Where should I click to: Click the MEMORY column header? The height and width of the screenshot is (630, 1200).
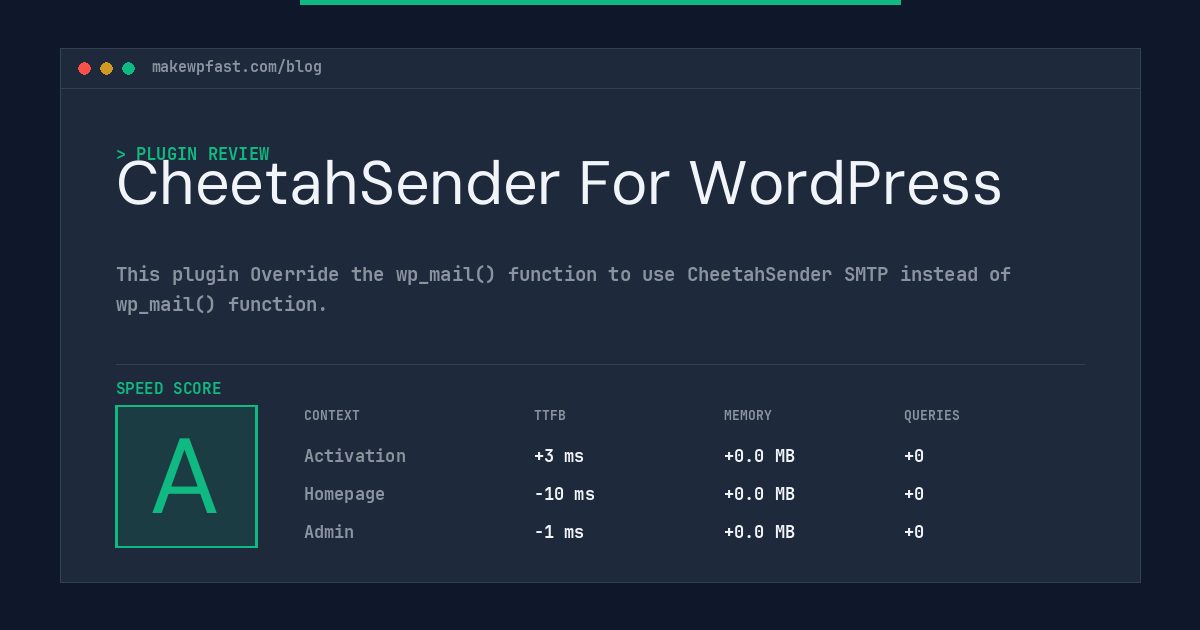pyautogui.click(x=748, y=416)
